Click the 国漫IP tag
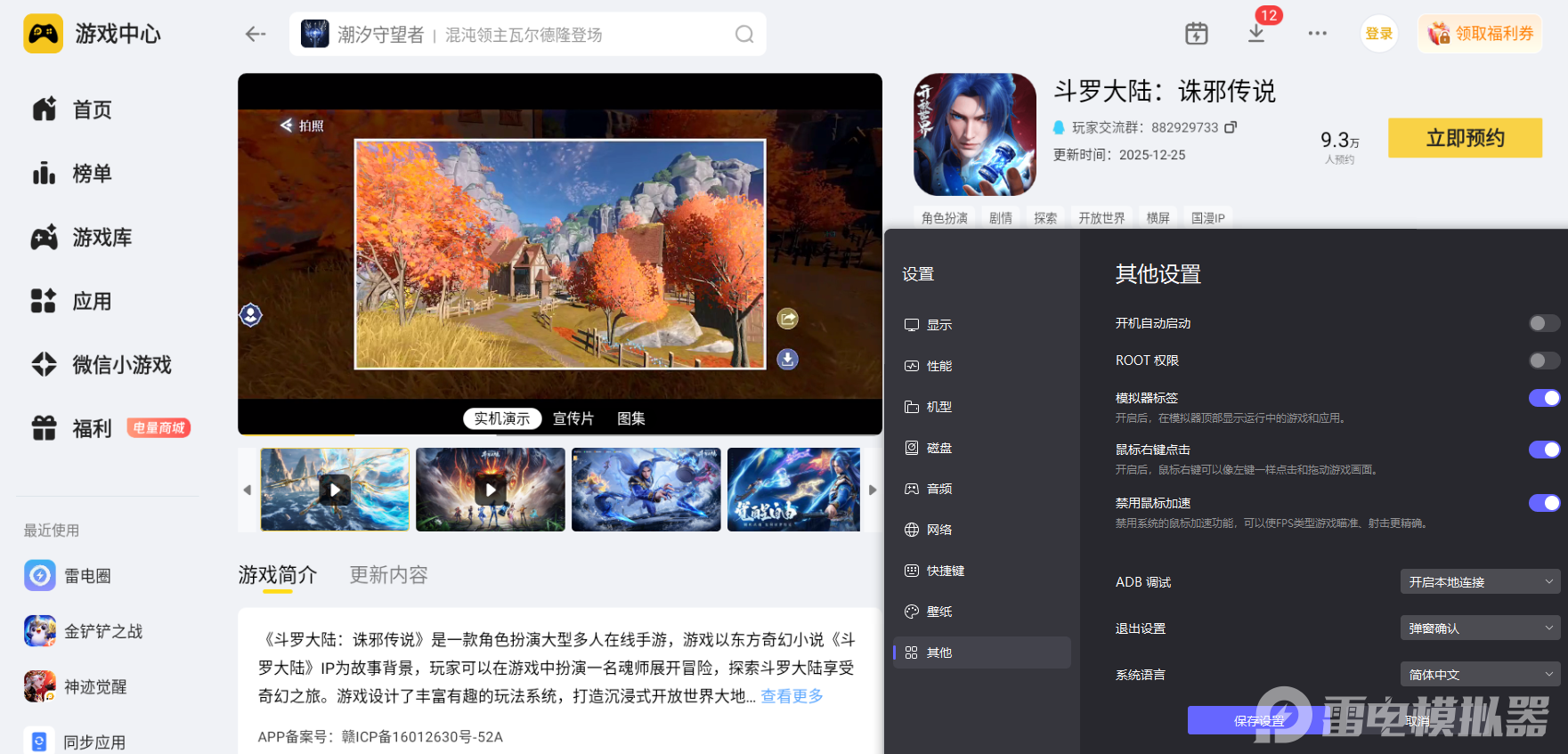The width and height of the screenshot is (1568, 754). [1208, 218]
